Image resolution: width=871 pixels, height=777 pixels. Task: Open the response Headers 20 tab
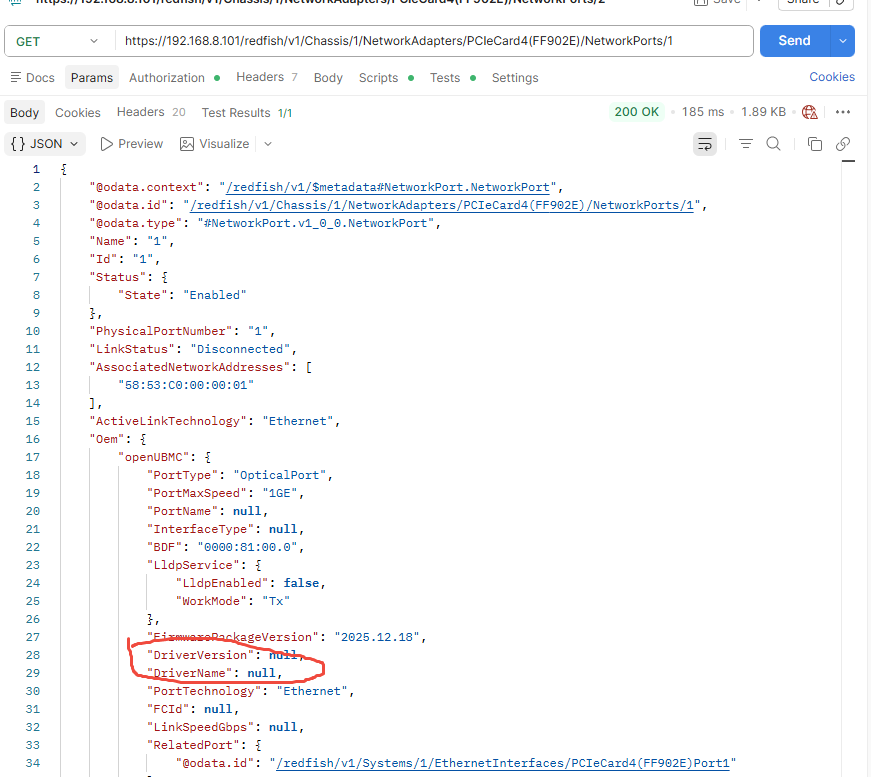coord(151,112)
